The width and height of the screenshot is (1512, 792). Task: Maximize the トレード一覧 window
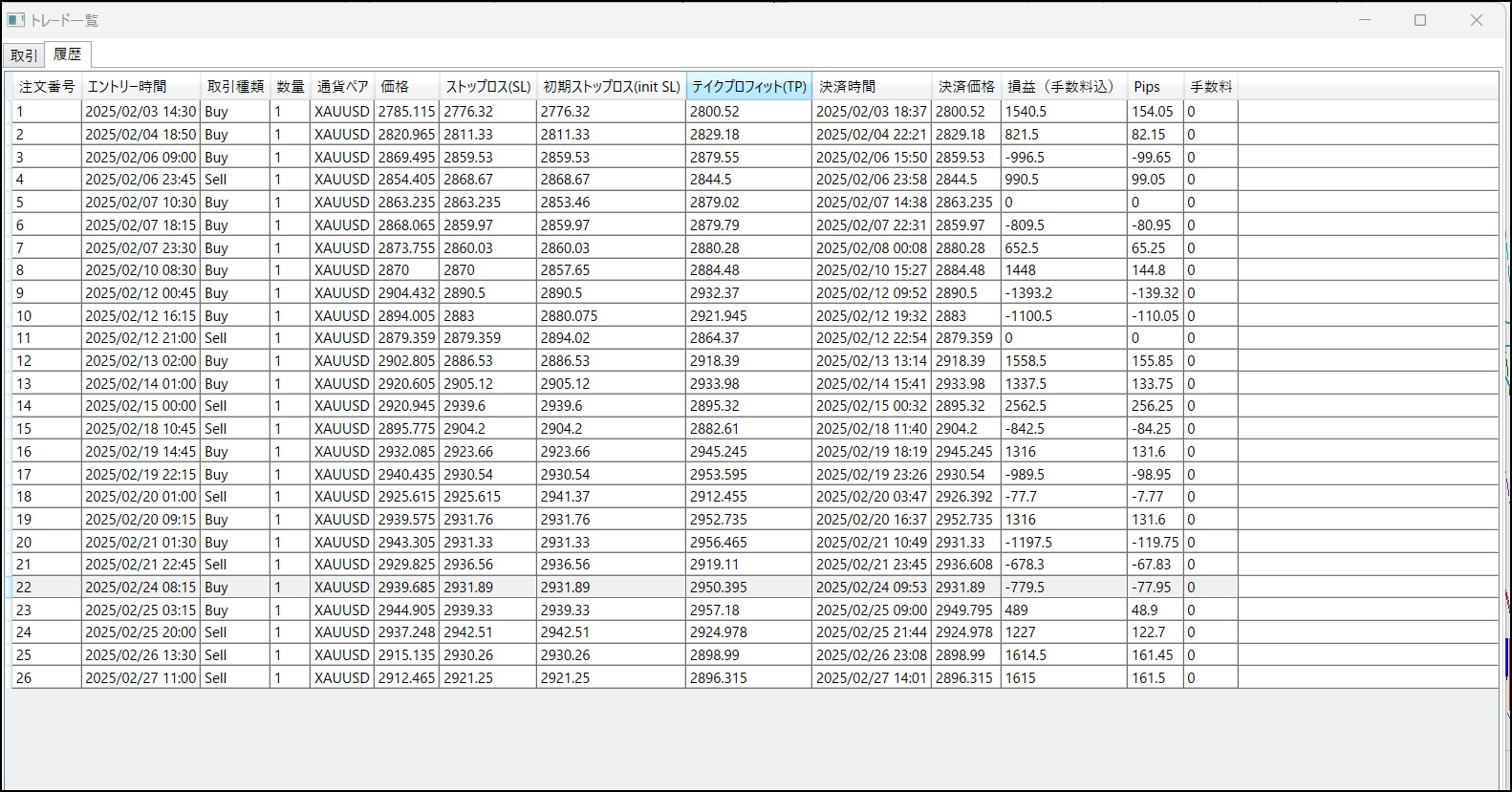click(1420, 20)
